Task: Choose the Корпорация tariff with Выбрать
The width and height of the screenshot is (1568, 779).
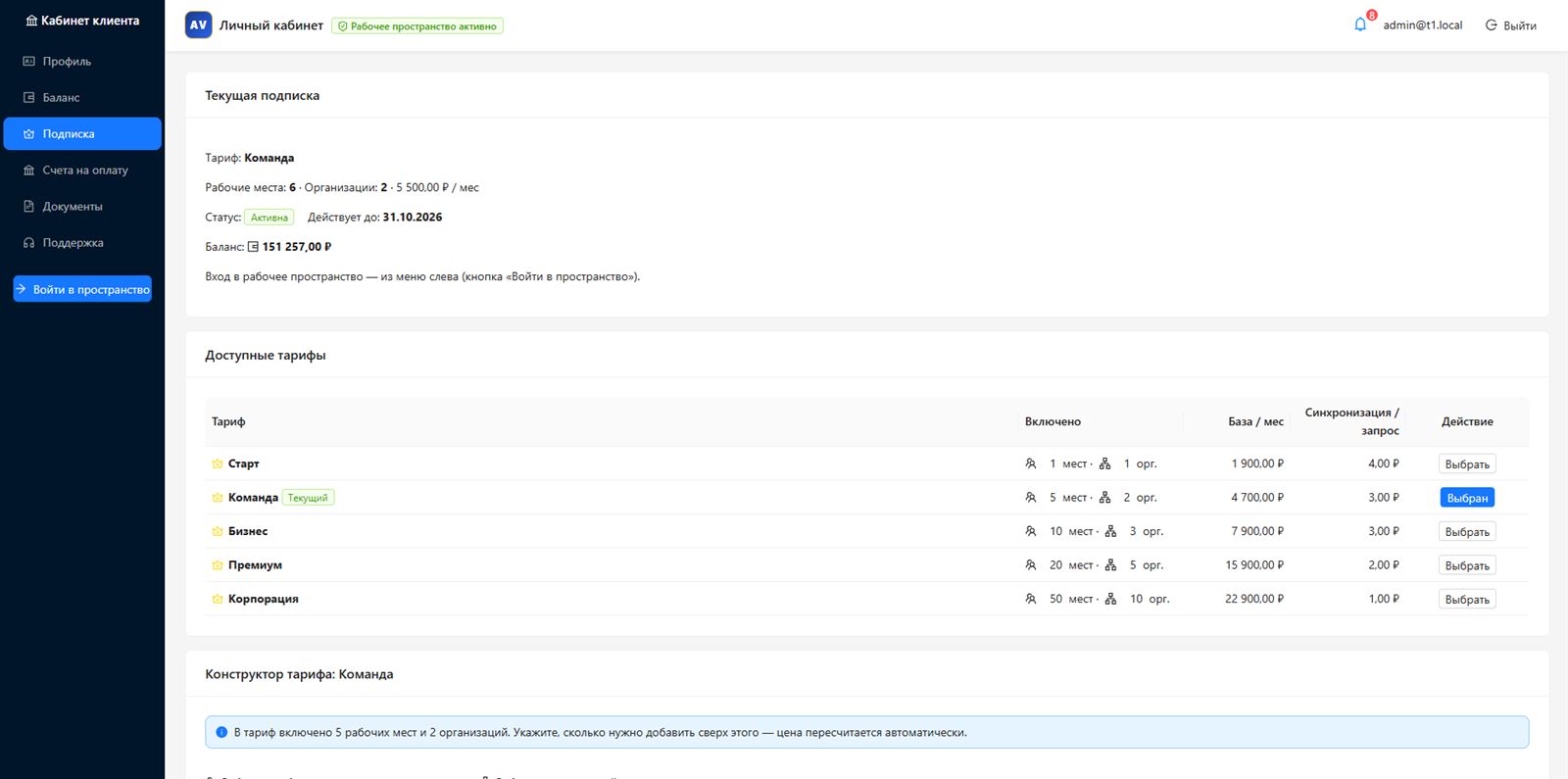Action: coord(1467,600)
